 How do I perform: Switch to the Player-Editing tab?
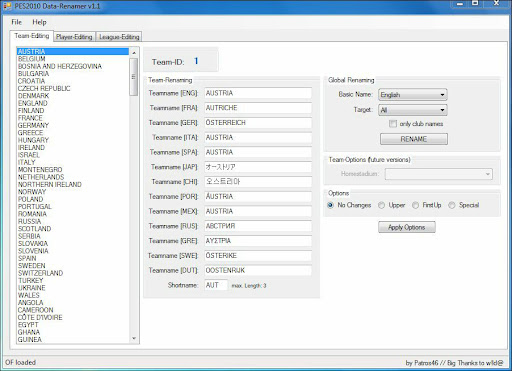(74, 37)
